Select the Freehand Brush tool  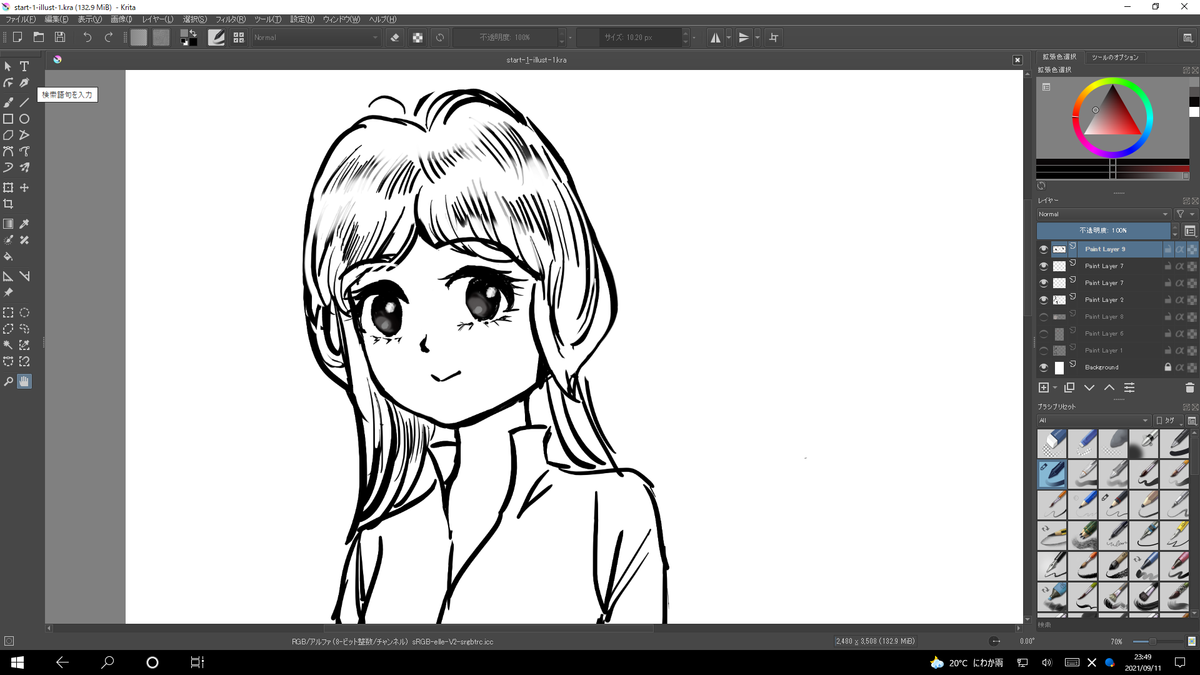point(8,102)
